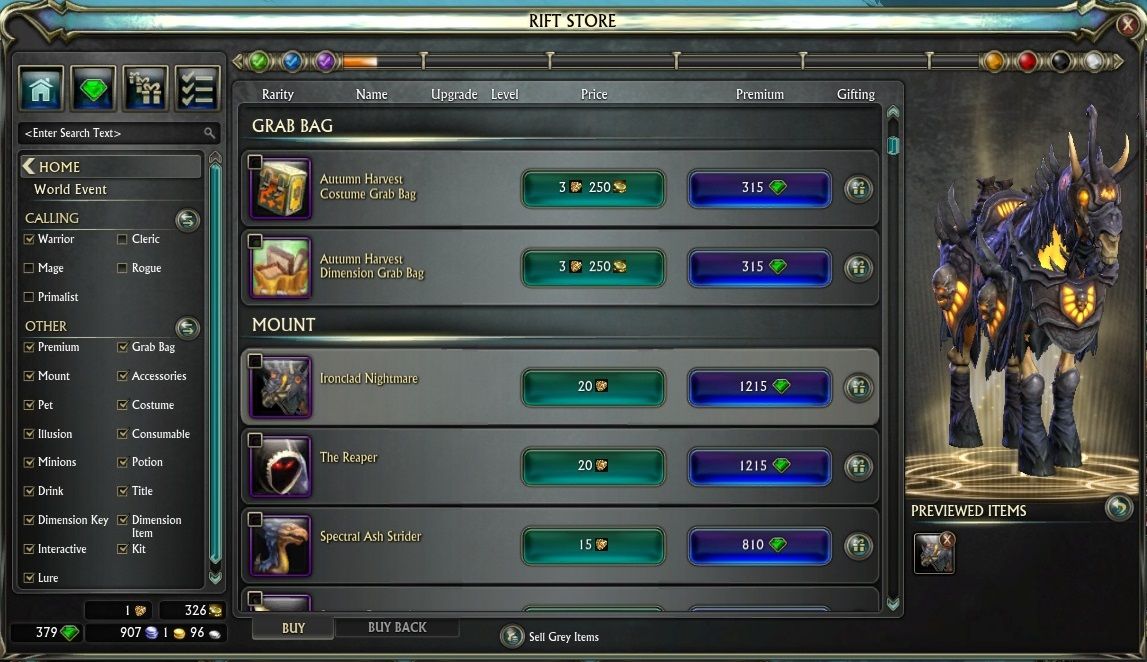Screen dimensions: 1147x662
Task: Buy Ironclad Nightmare for 1215 credits
Action: tap(759, 386)
